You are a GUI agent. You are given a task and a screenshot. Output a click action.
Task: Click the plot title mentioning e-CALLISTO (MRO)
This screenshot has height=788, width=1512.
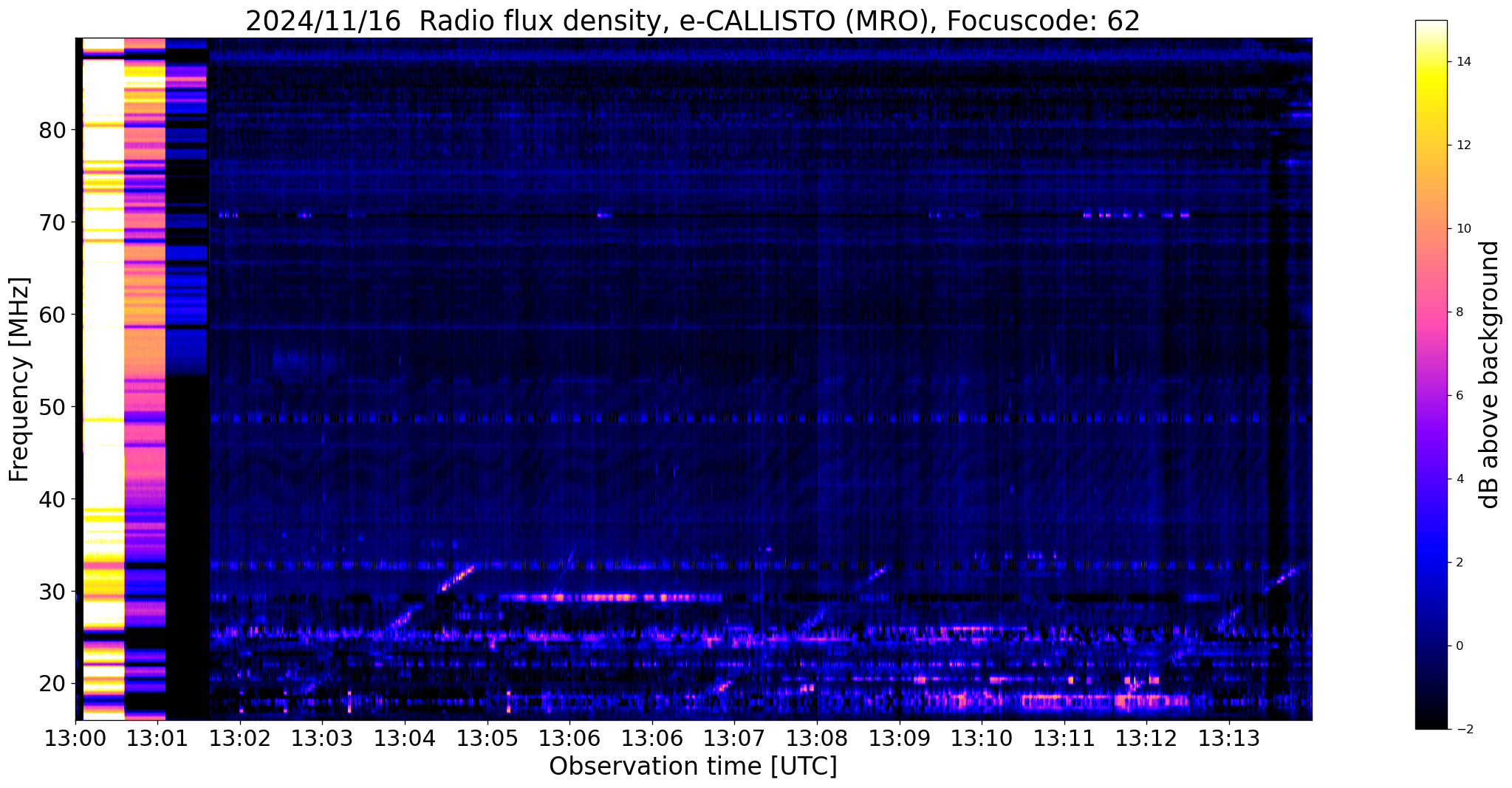[x=693, y=21]
